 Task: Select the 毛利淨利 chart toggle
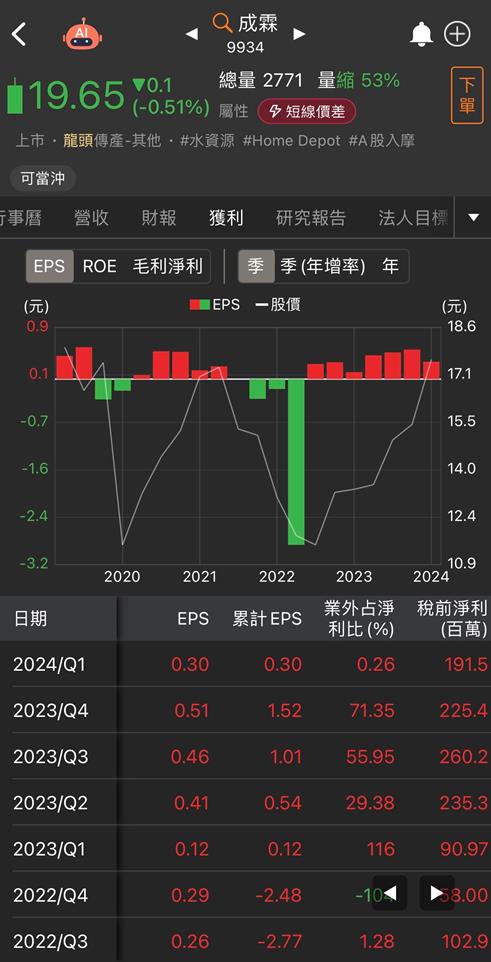(x=168, y=266)
